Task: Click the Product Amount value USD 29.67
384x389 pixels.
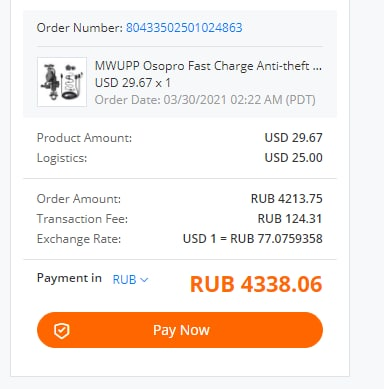Action: coord(293,138)
